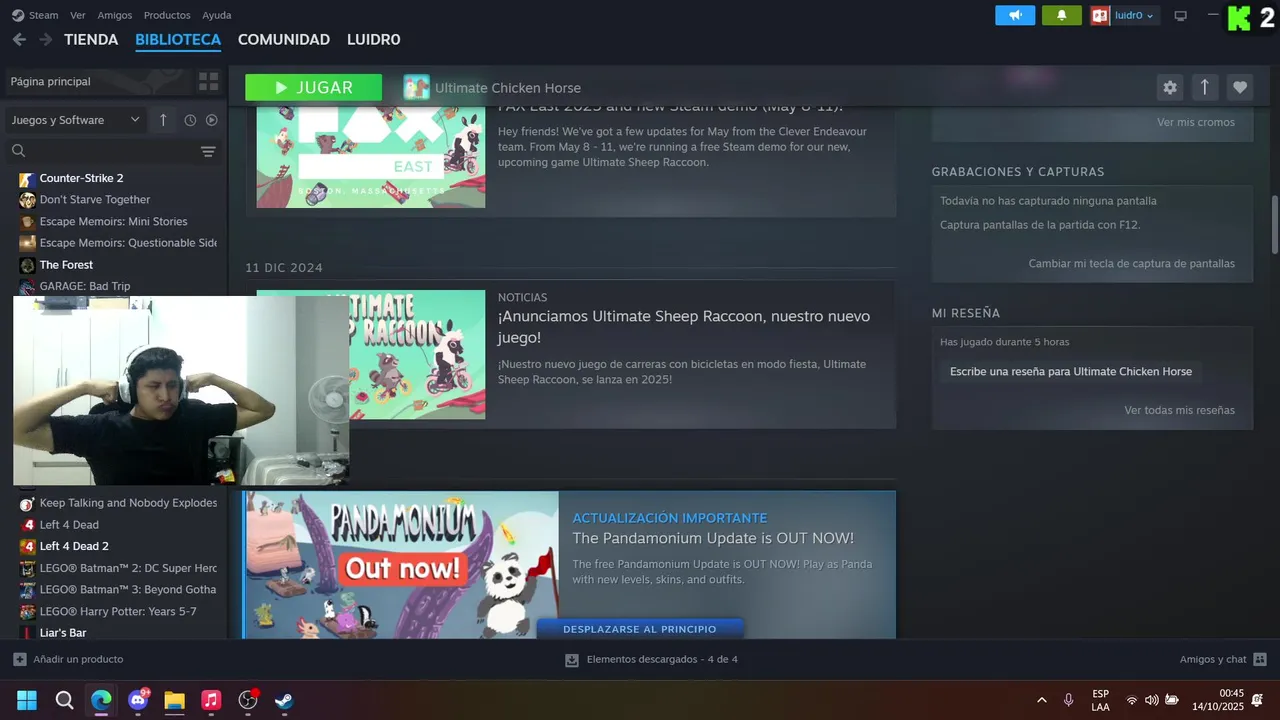Screen dimensions: 1280x720
Task: Open the Amigos menu
Action: click(115, 15)
